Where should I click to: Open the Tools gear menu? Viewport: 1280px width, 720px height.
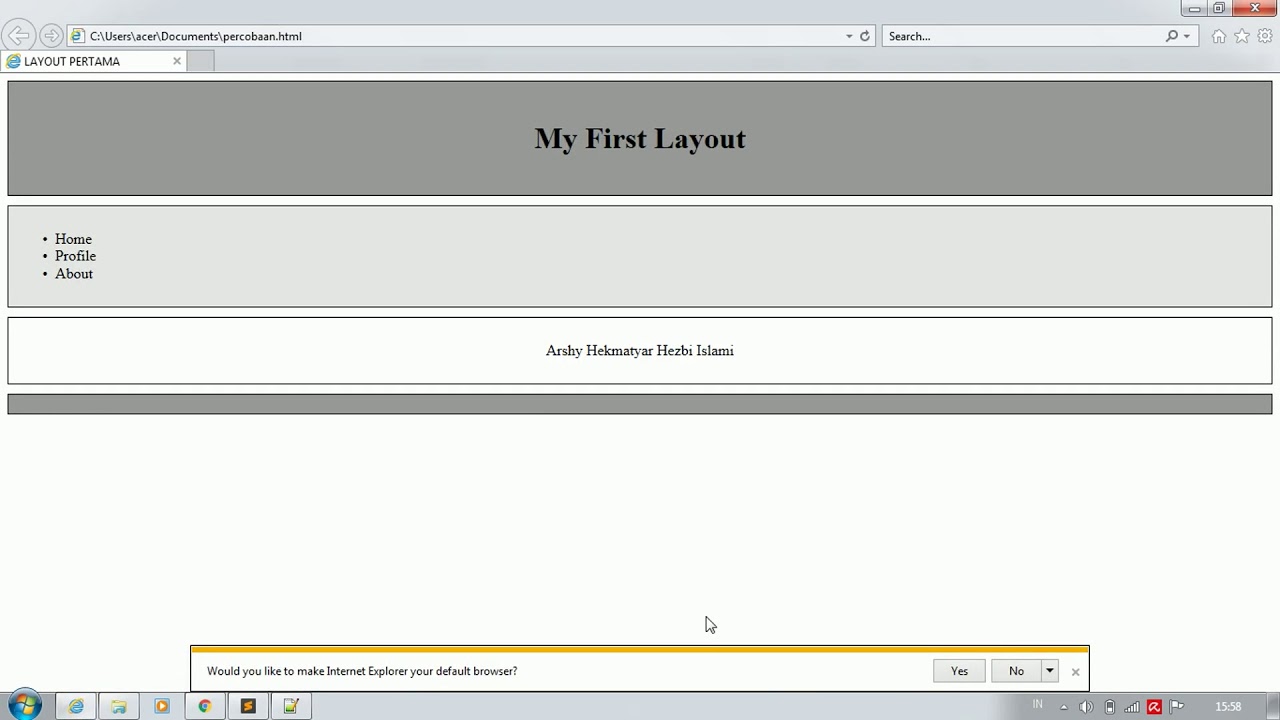(x=1265, y=36)
